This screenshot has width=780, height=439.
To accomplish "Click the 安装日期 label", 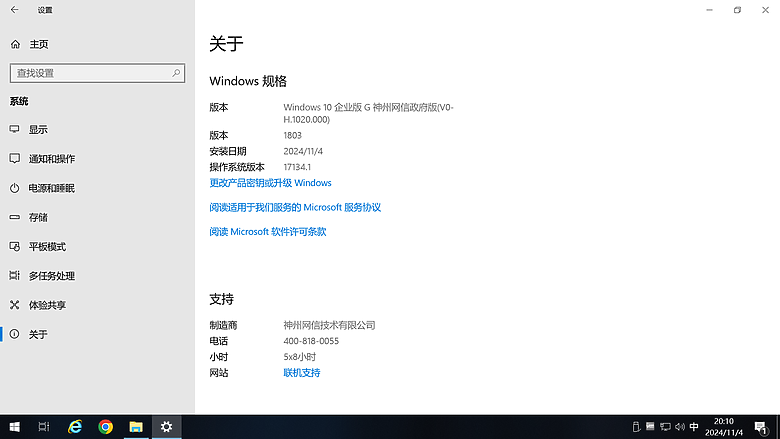I will click(228, 151).
